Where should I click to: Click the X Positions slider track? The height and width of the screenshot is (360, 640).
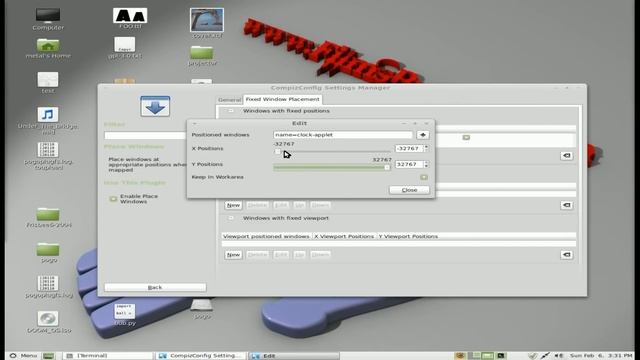332,152
